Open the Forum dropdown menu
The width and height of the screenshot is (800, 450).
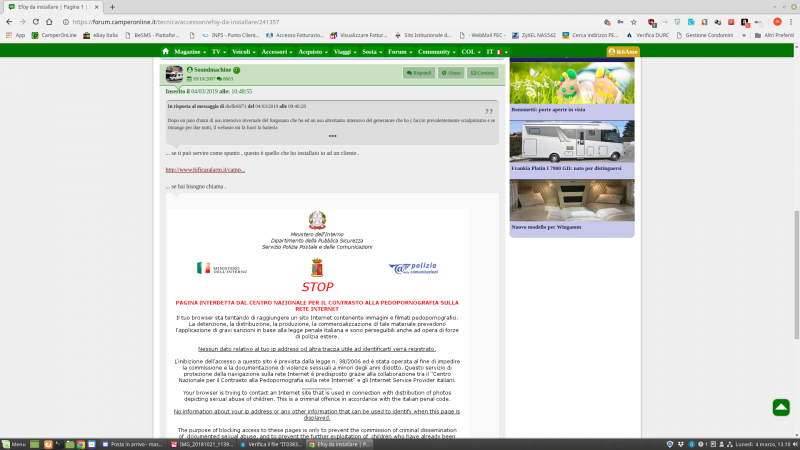[399, 52]
